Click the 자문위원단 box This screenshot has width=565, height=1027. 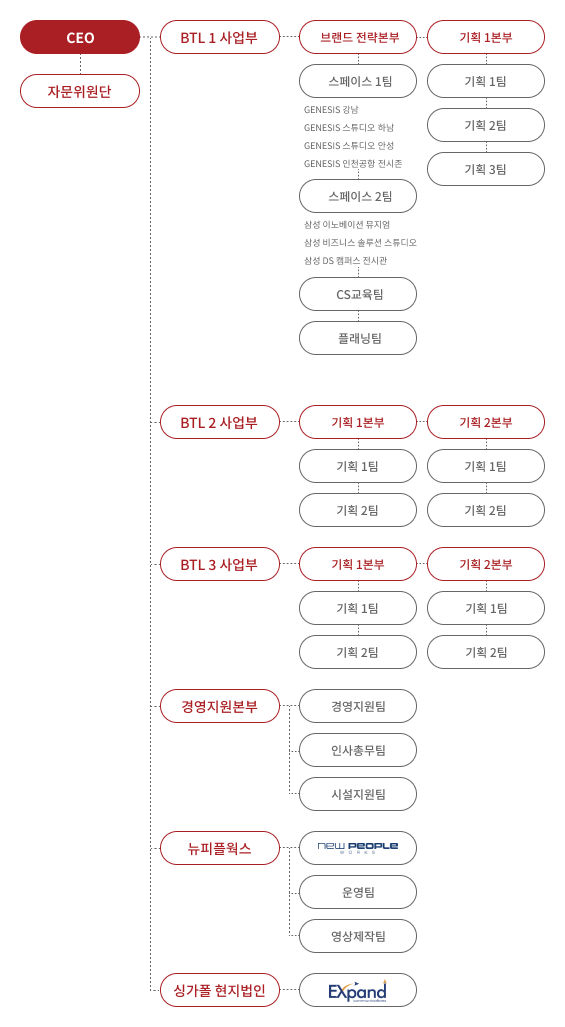(80, 91)
